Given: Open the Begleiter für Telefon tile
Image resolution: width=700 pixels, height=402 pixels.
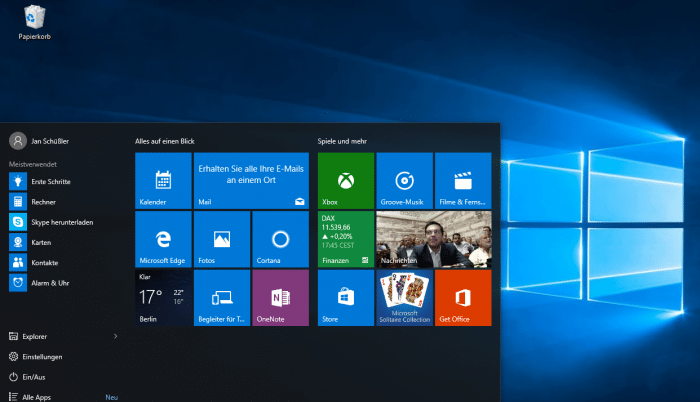Looking at the screenshot, I should pos(222,298).
